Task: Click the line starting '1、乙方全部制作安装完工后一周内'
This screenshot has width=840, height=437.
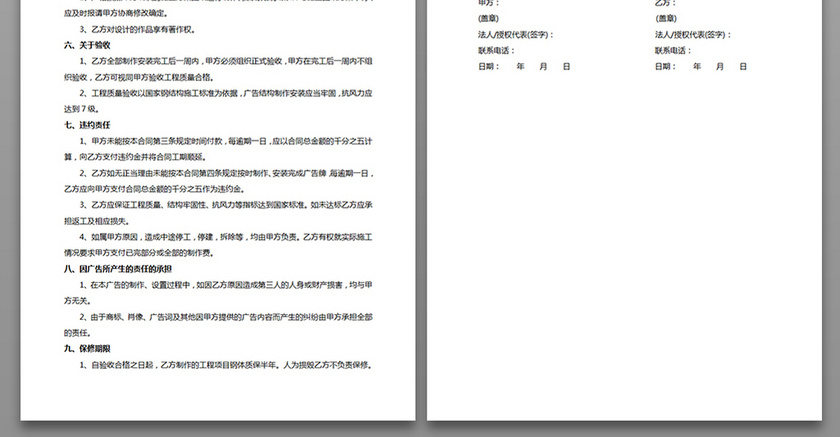Action: coord(226,62)
